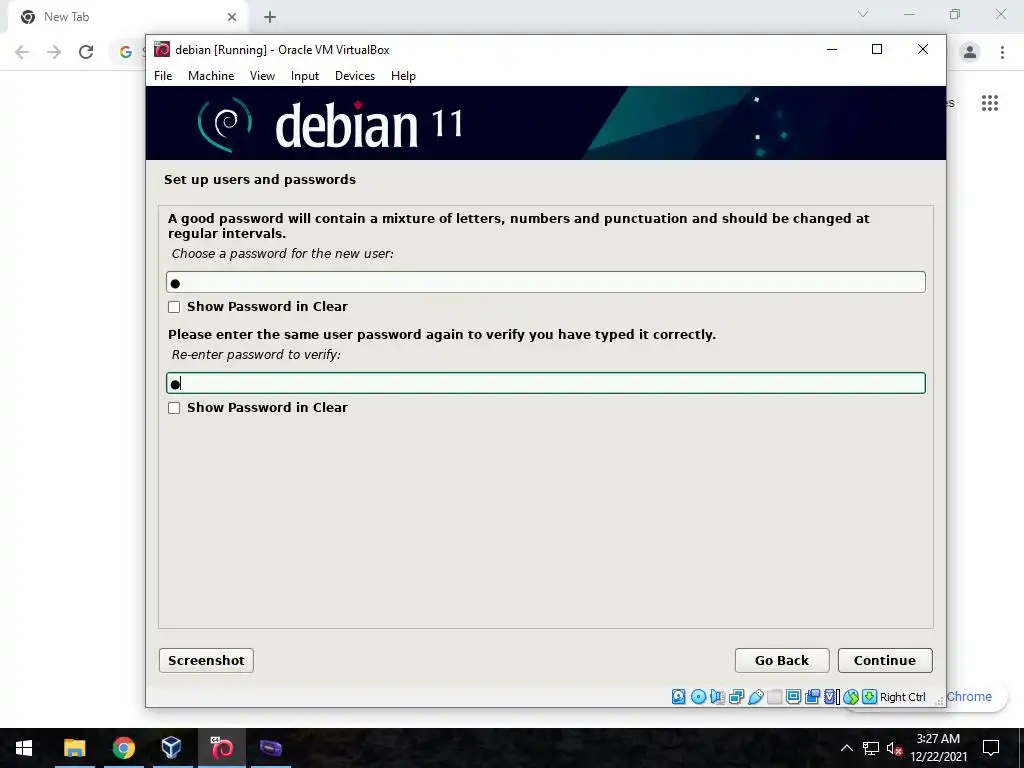Click the hard disk activity indicator icon

point(679,697)
